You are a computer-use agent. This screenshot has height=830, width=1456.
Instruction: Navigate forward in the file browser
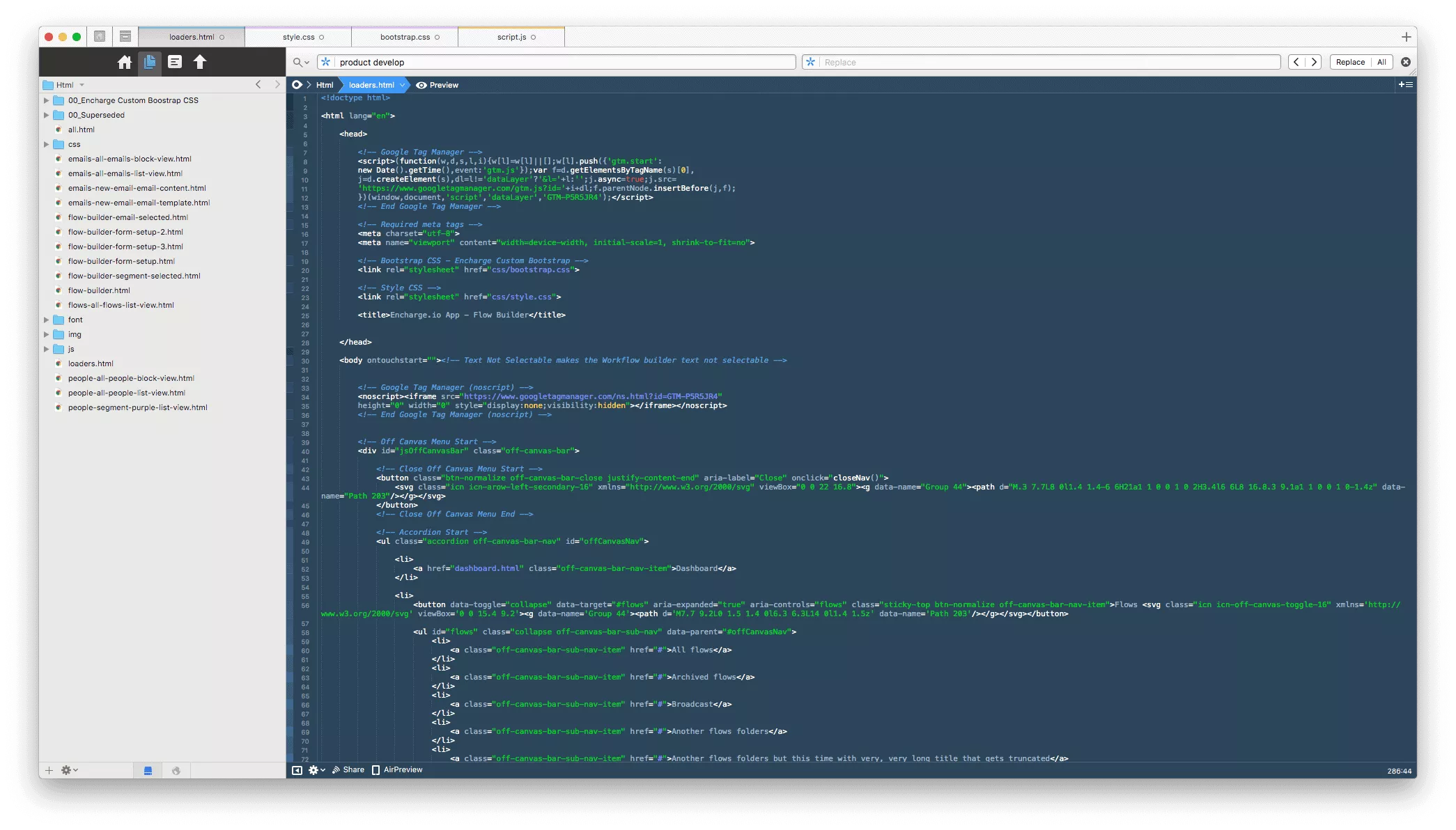pyautogui.click(x=277, y=85)
